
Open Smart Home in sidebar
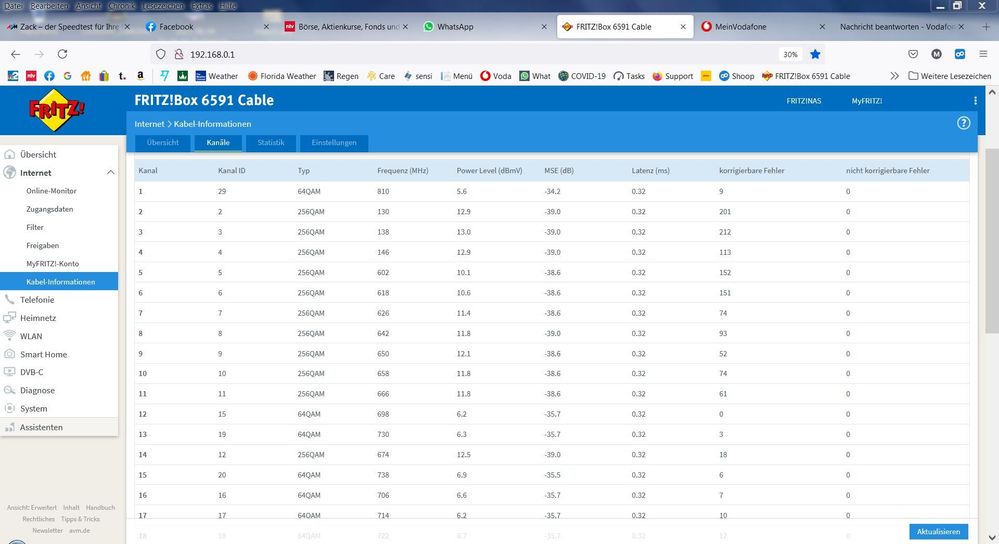click(x=43, y=354)
